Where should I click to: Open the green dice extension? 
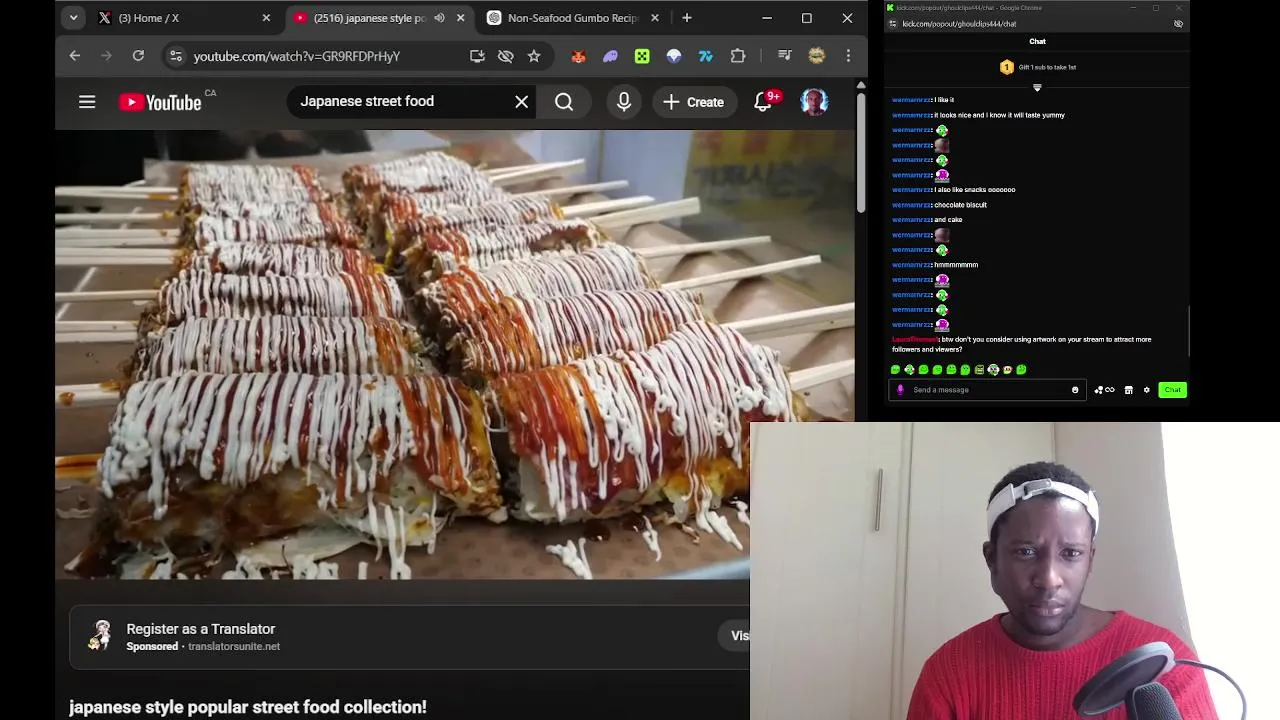(642, 56)
